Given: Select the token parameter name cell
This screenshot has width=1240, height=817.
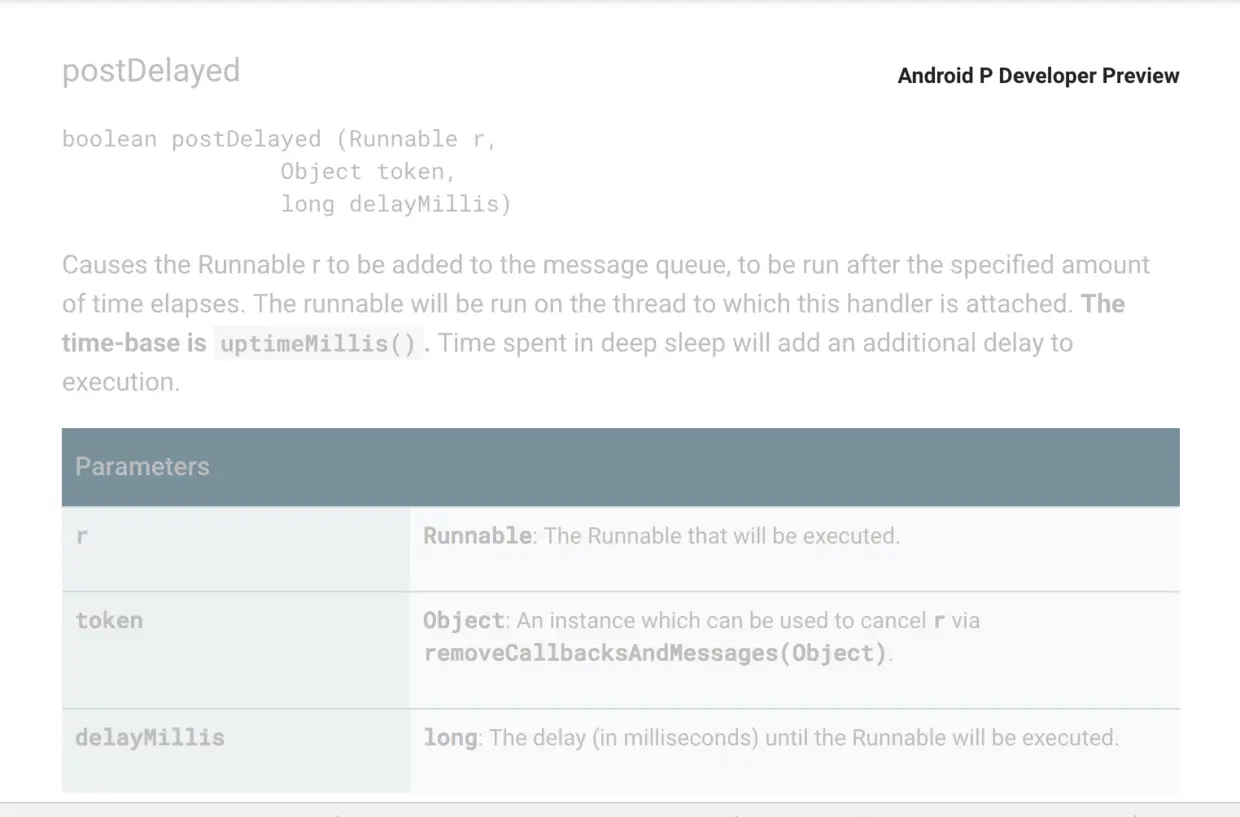Looking at the screenshot, I should click(x=236, y=650).
